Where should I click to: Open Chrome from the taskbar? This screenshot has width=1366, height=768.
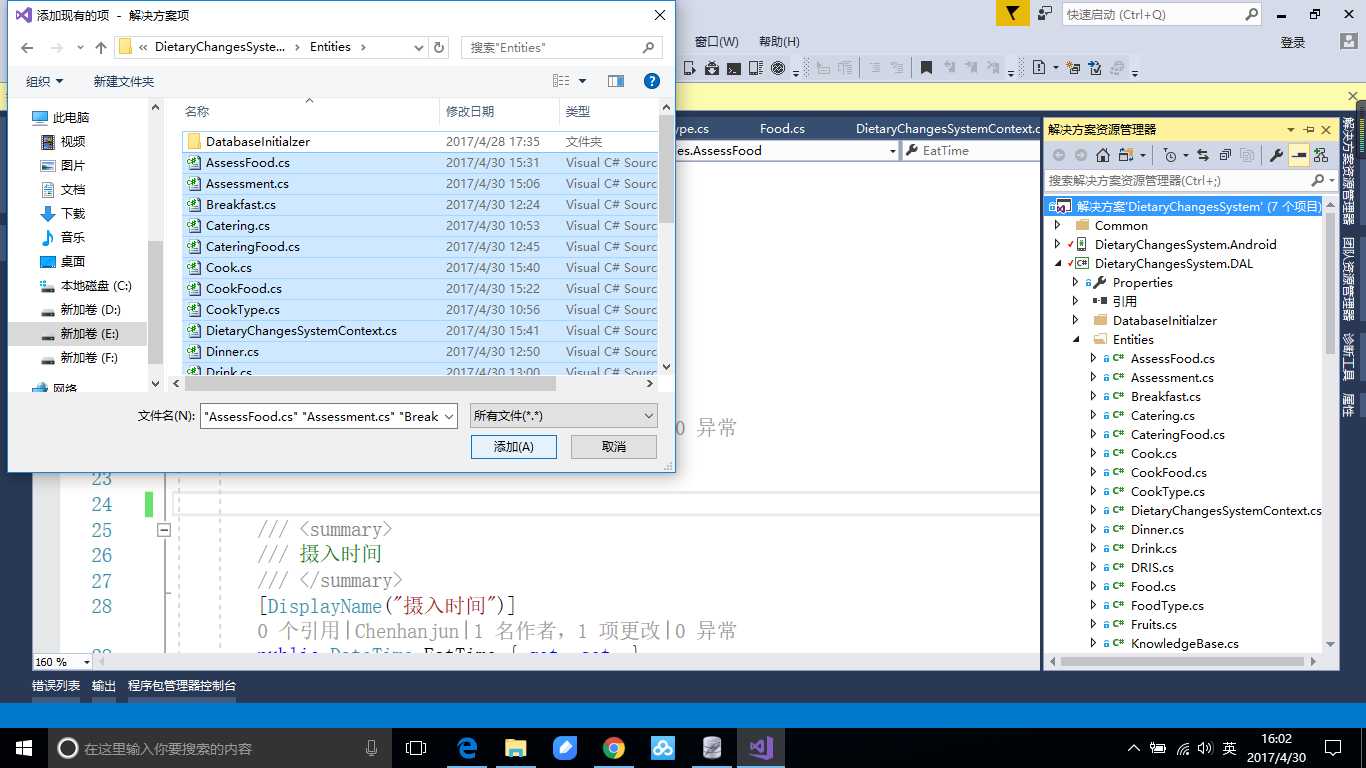(614, 748)
